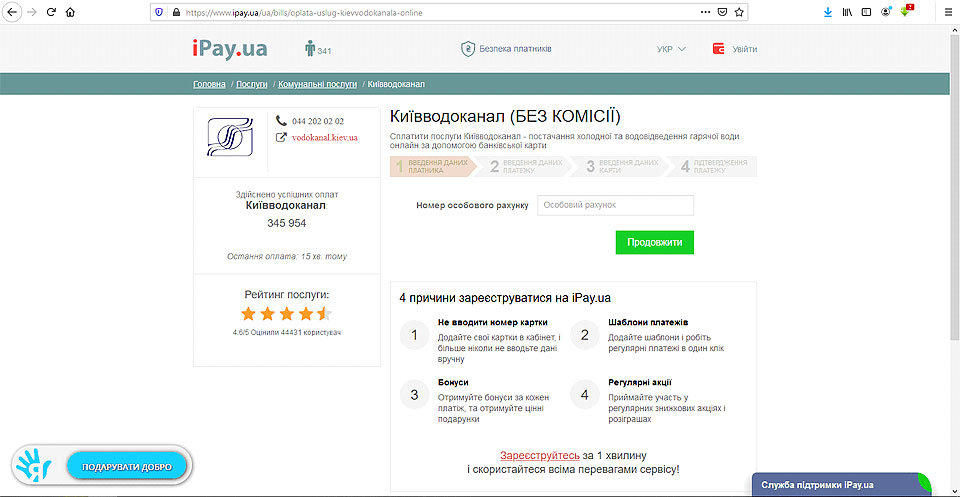Go back with the browser back arrow
This screenshot has width=960, height=497.
coord(12,12)
